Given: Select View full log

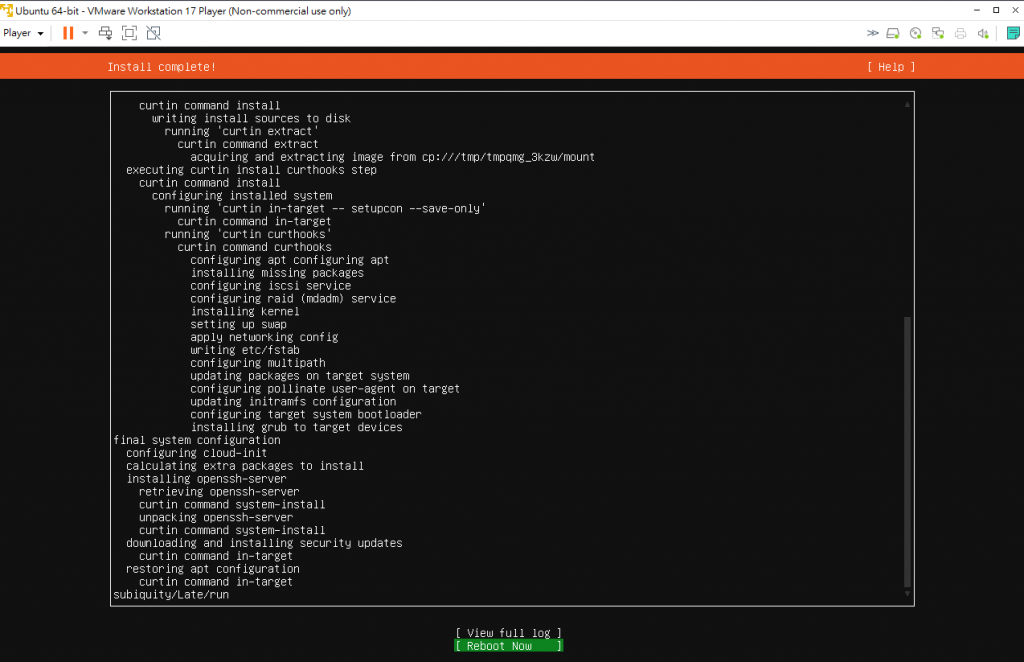Looking at the screenshot, I should (x=508, y=633).
